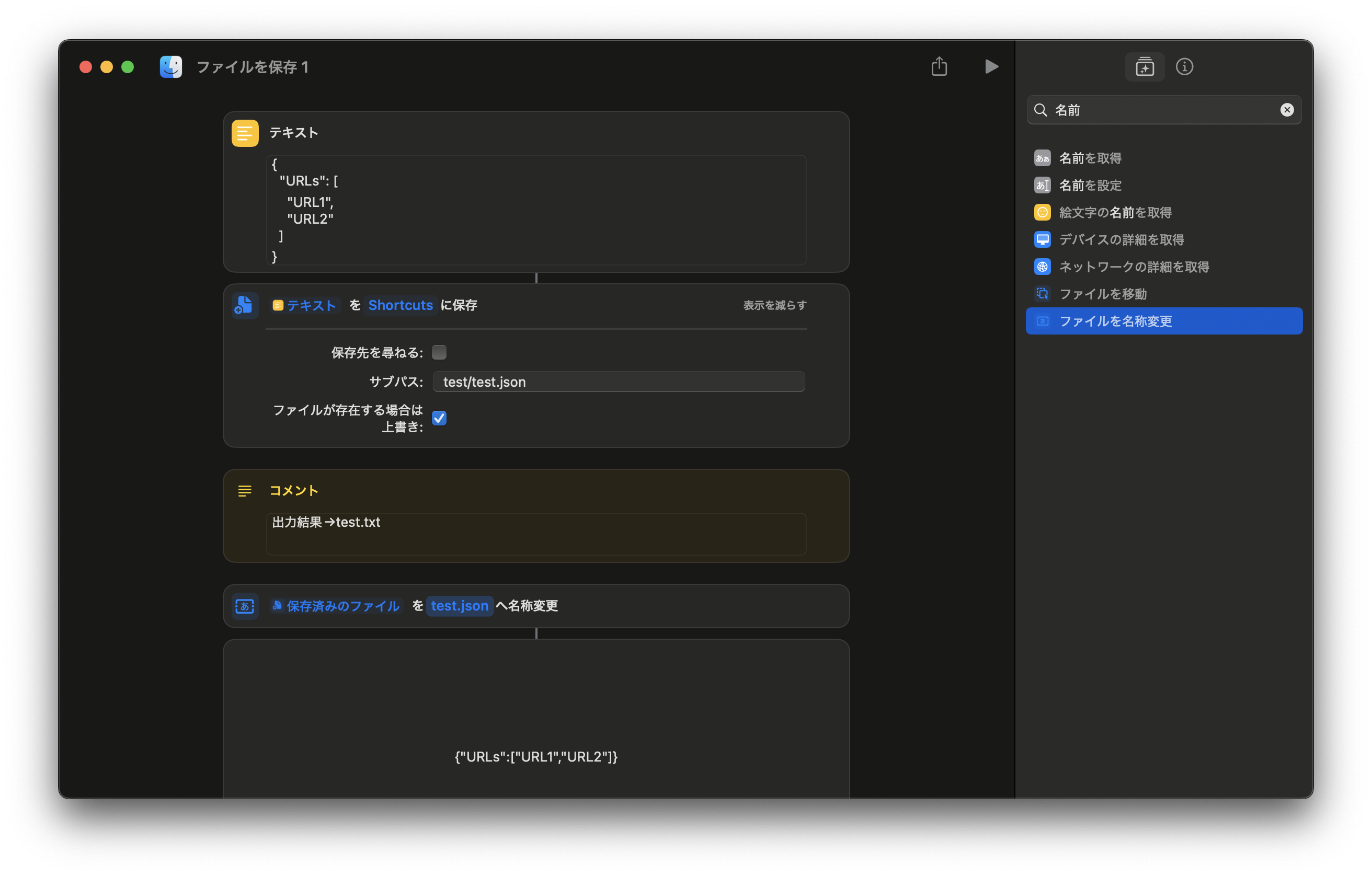Image resolution: width=1372 pixels, height=876 pixels.
Task: Click the yellow テキスト action icon
Action: pyautogui.click(x=245, y=133)
